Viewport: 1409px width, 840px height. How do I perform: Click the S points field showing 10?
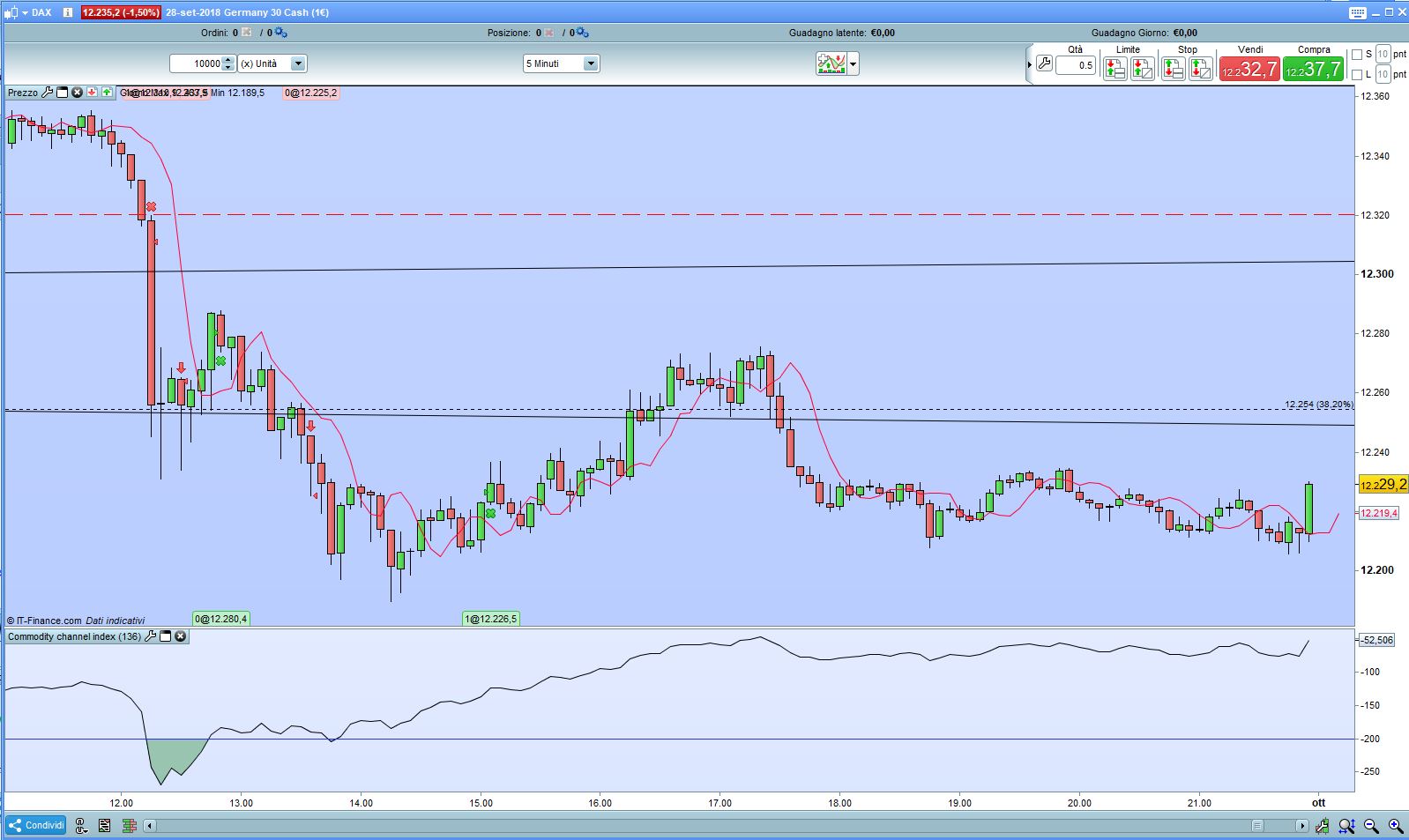(x=1383, y=55)
